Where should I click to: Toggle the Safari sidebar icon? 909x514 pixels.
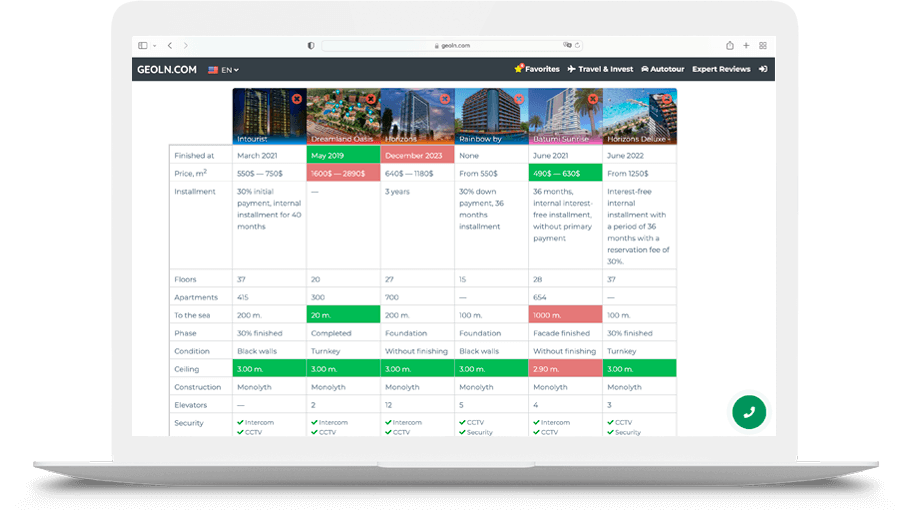143,46
